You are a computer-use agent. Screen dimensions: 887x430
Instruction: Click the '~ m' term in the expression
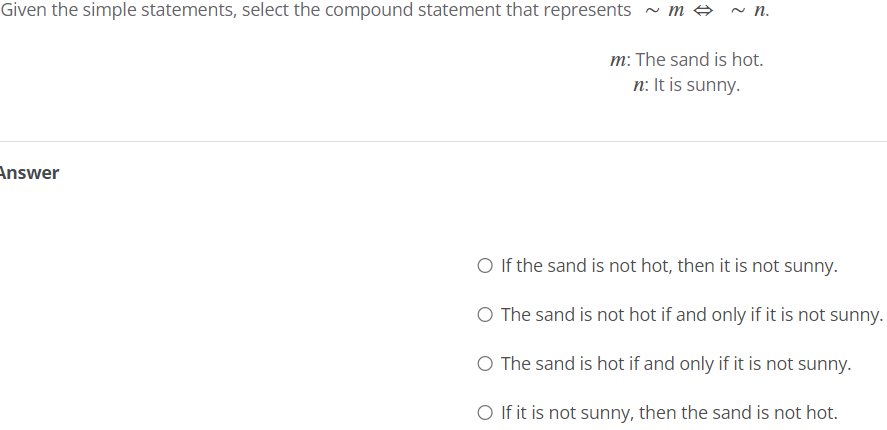pos(665,11)
